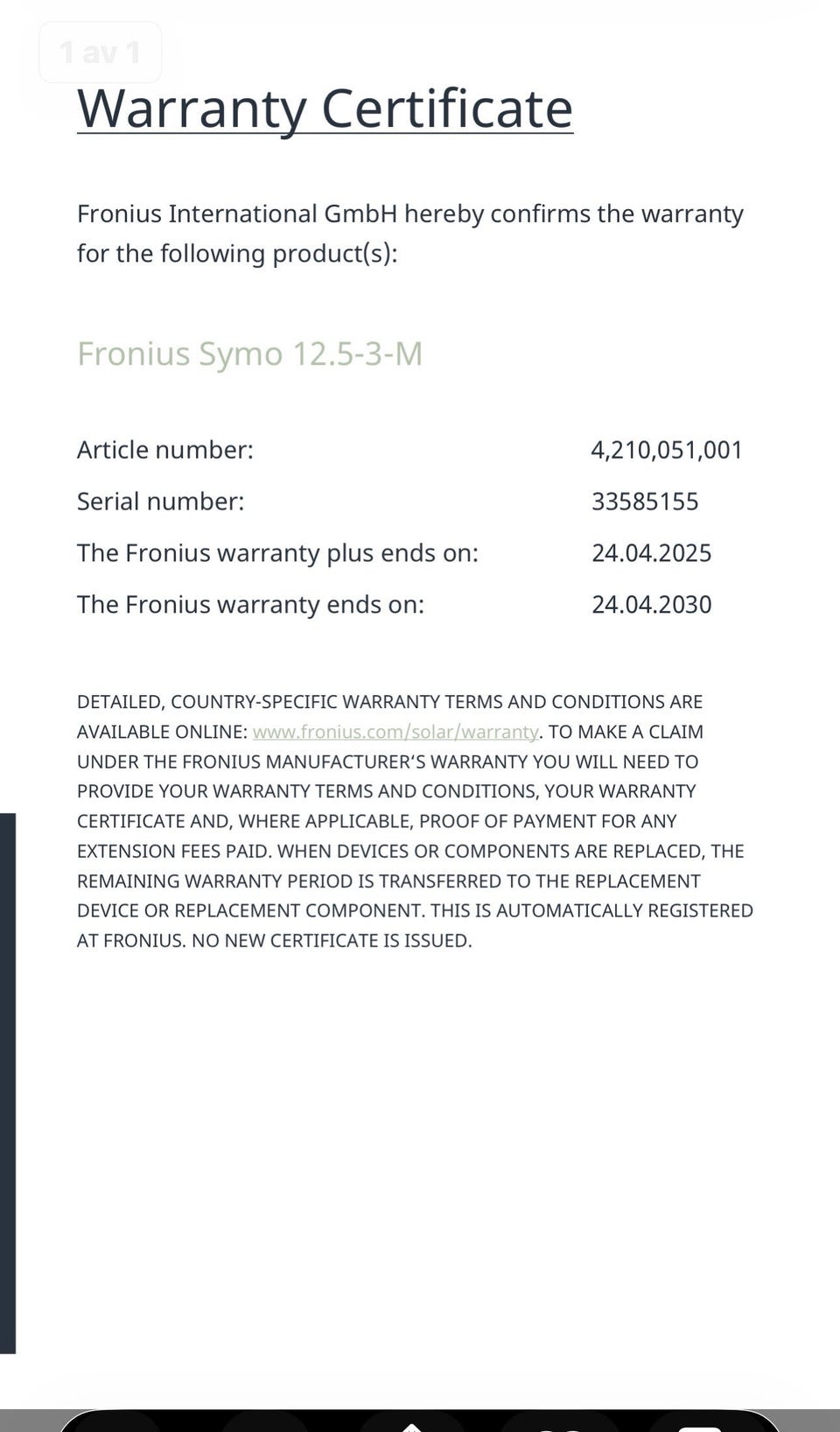Tap 'The Fronius warranty ends on:' label
Viewport: 840px width, 1432px height.
pyautogui.click(x=250, y=605)
